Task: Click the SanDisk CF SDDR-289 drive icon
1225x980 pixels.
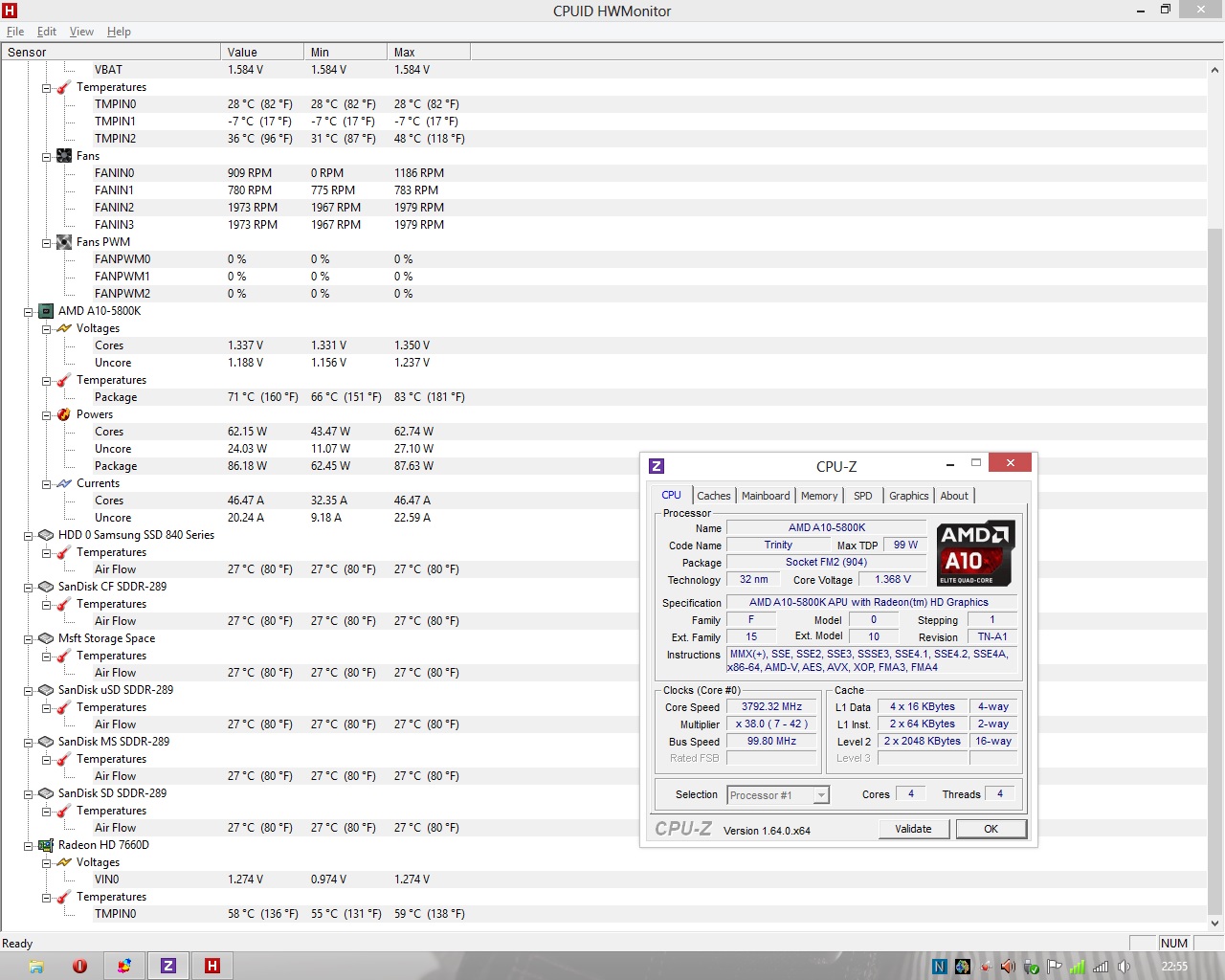Action: point(46,587)
